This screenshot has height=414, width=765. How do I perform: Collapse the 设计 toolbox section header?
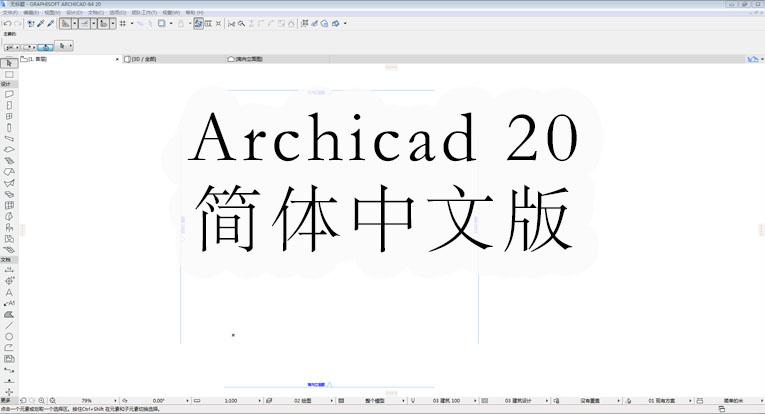(x=9, y=84)
